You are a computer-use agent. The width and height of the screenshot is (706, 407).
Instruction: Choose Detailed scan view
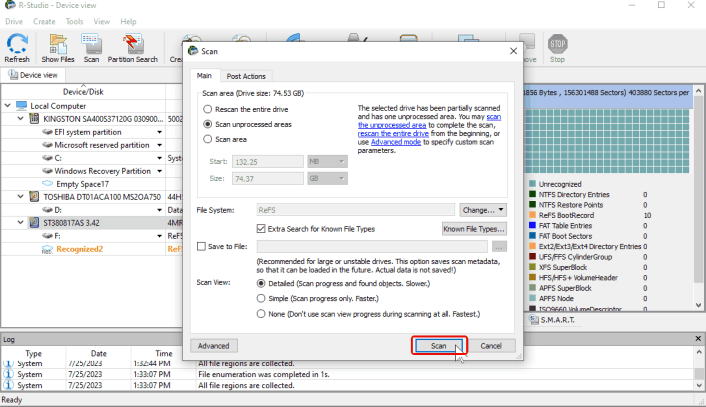point(261,283)
